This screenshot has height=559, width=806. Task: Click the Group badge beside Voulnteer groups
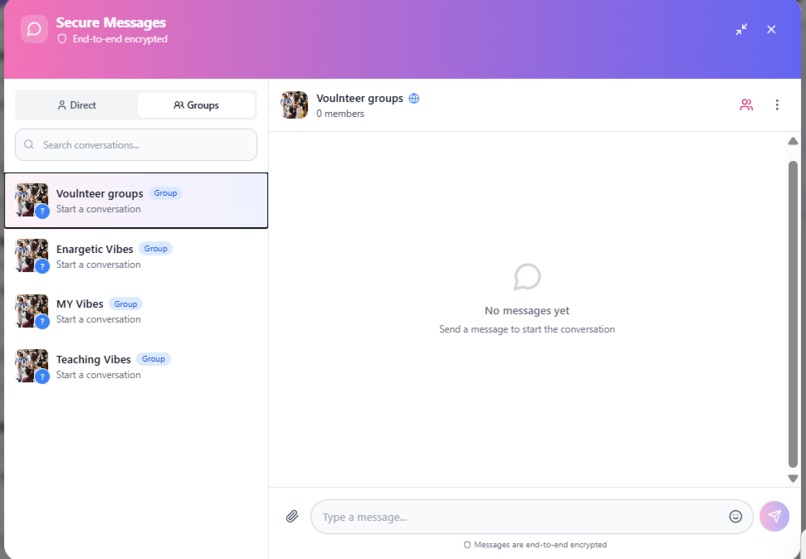pos(166,193)
